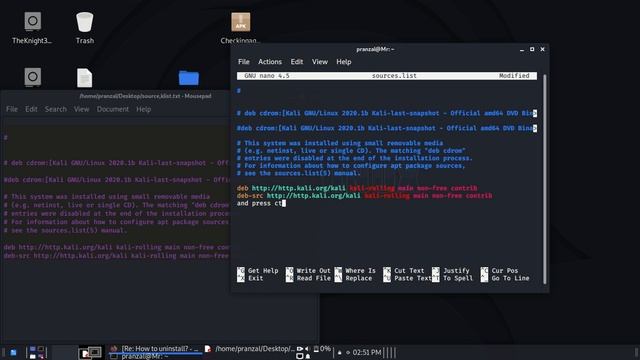This screenshot has width=640, height=360.
Task: Click the window thumbnails icon in taskbar
Action: pyautogui.click(x=90, y=352)
